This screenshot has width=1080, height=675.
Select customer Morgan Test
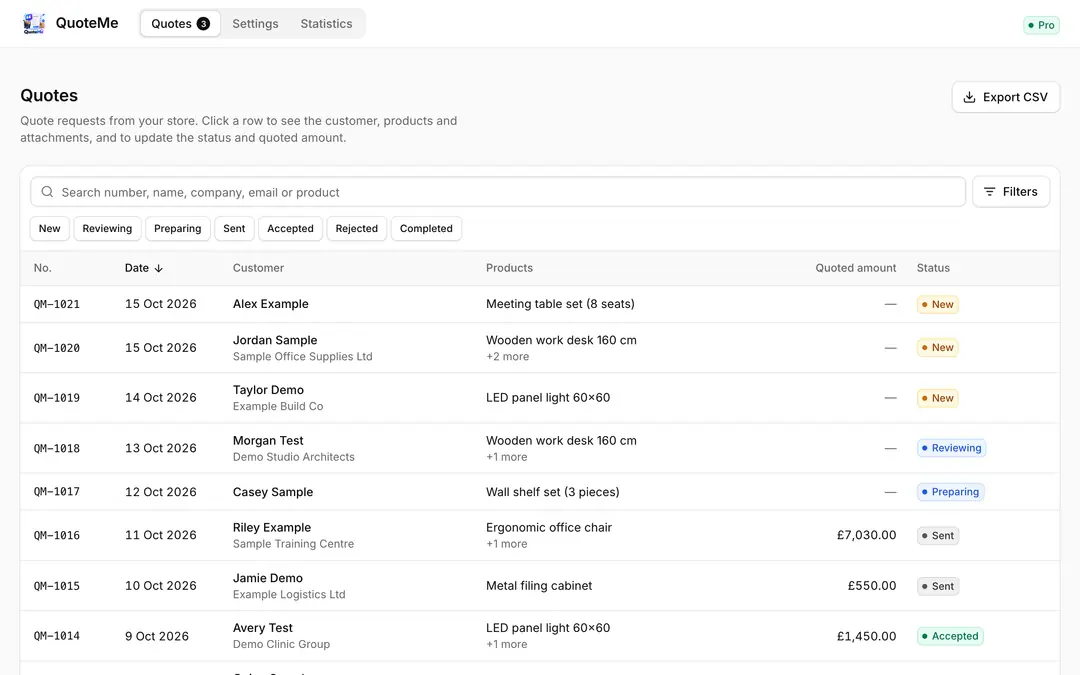click(268, 440)
